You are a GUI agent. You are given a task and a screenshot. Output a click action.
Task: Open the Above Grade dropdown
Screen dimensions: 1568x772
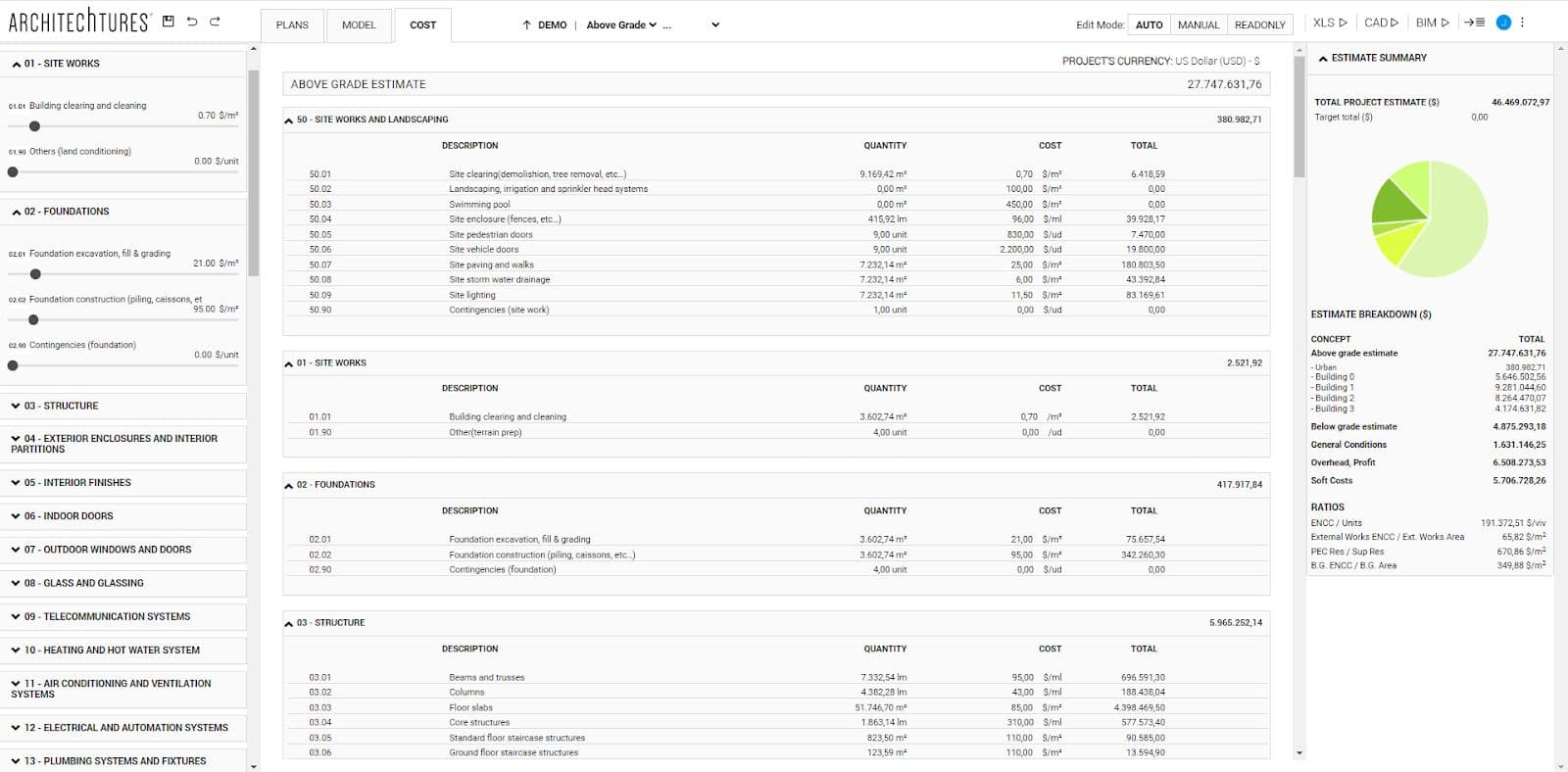tap(621, 25)
